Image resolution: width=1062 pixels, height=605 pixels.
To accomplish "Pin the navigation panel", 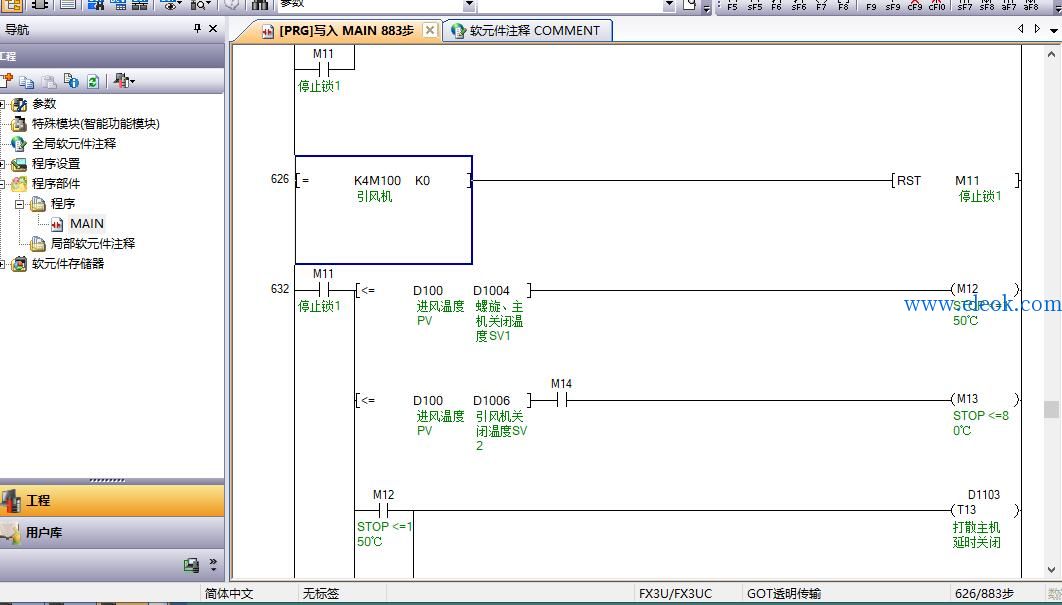I will pyautogui.click(x=198, y=28).
